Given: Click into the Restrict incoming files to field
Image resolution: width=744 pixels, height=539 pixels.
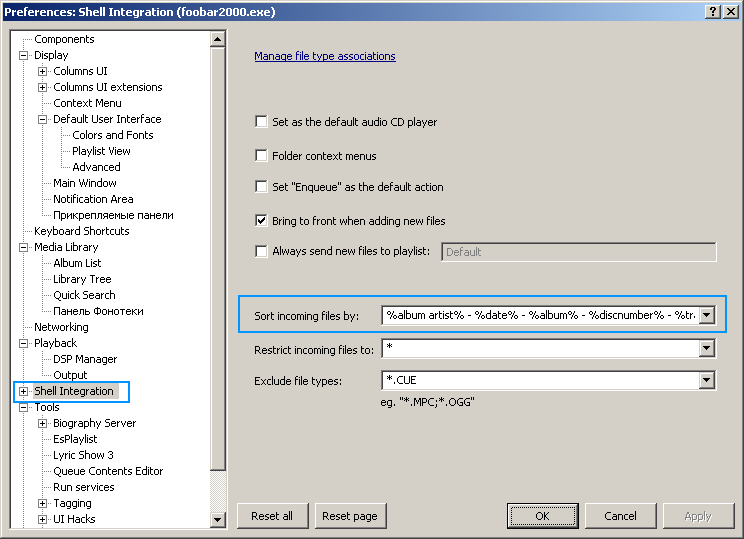Looking at the screenshot, I should (x=540, y=349).
